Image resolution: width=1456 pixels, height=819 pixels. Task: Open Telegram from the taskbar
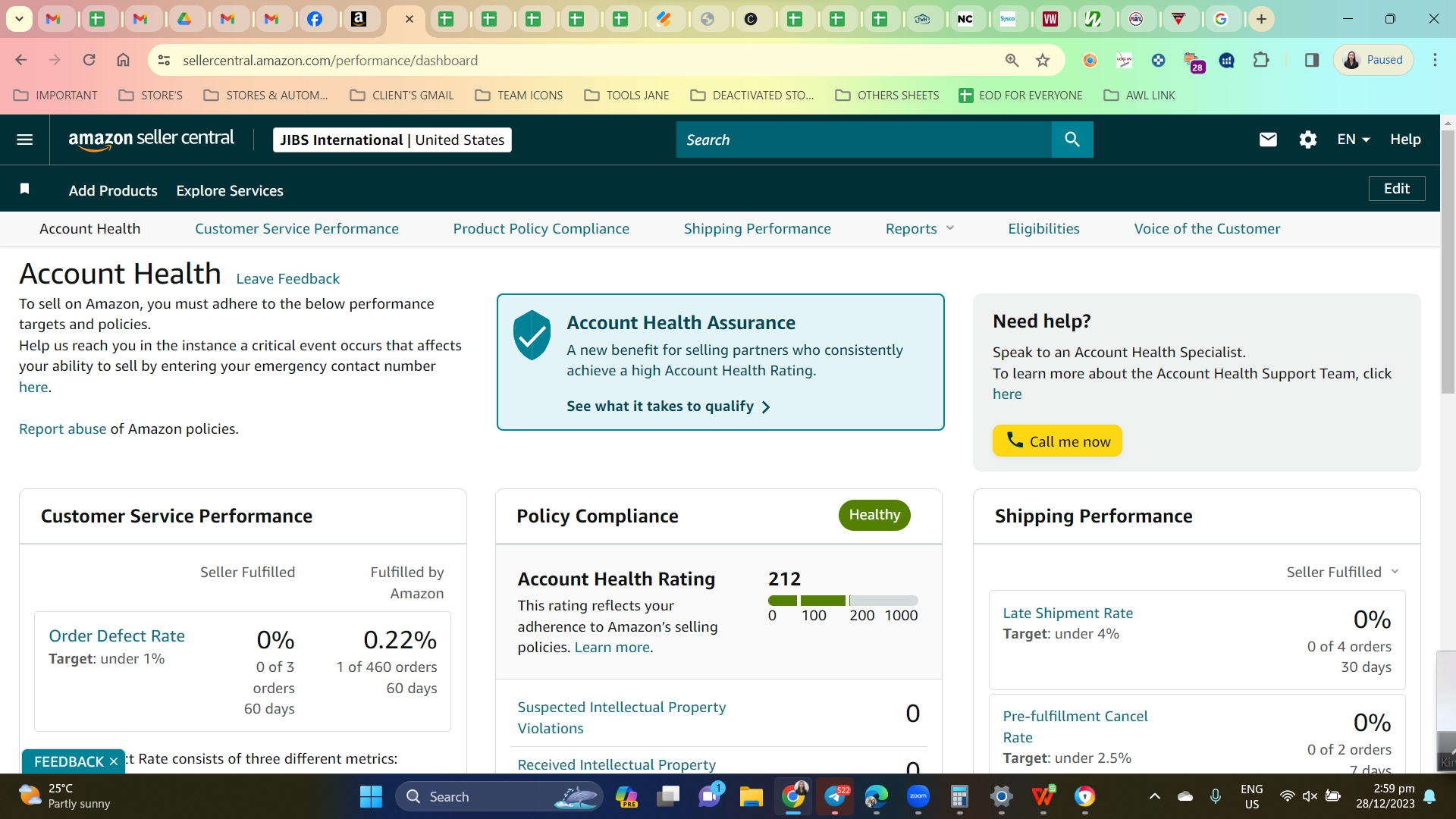tap(835, 796)
